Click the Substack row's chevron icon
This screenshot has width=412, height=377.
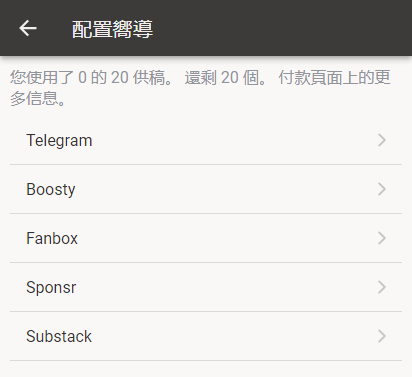pos(382,336)
